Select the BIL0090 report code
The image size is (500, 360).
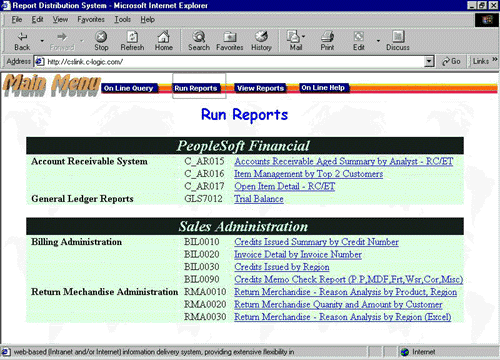[x=202, y=279]
